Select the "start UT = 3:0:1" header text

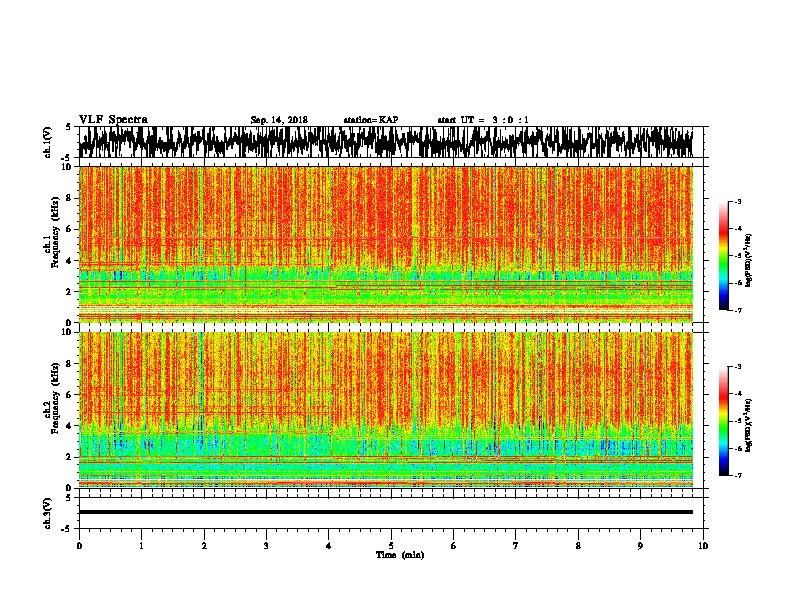click(x=483, y=120)
